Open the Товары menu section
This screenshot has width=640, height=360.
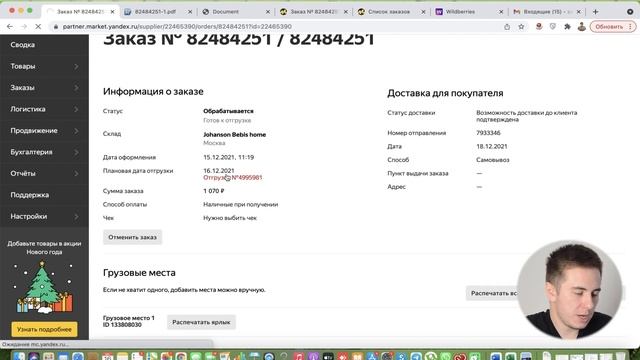pyautogui.click(x=23, y=66)
